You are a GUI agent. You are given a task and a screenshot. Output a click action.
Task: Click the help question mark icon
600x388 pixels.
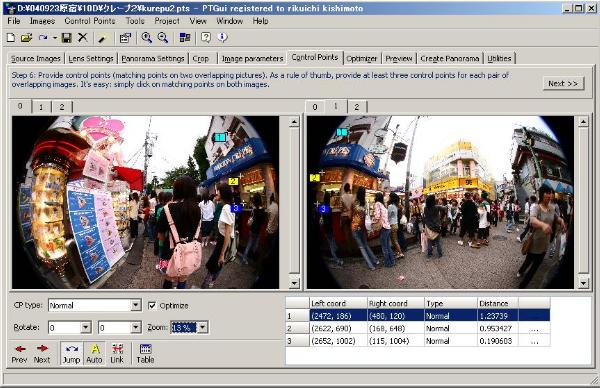coord(206,37)
